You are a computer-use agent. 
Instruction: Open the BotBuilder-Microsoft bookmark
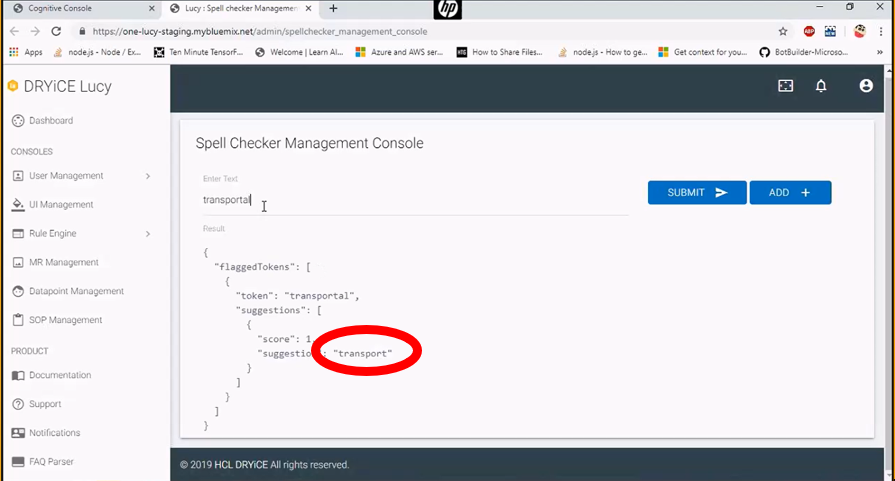(x=803, y=52)
